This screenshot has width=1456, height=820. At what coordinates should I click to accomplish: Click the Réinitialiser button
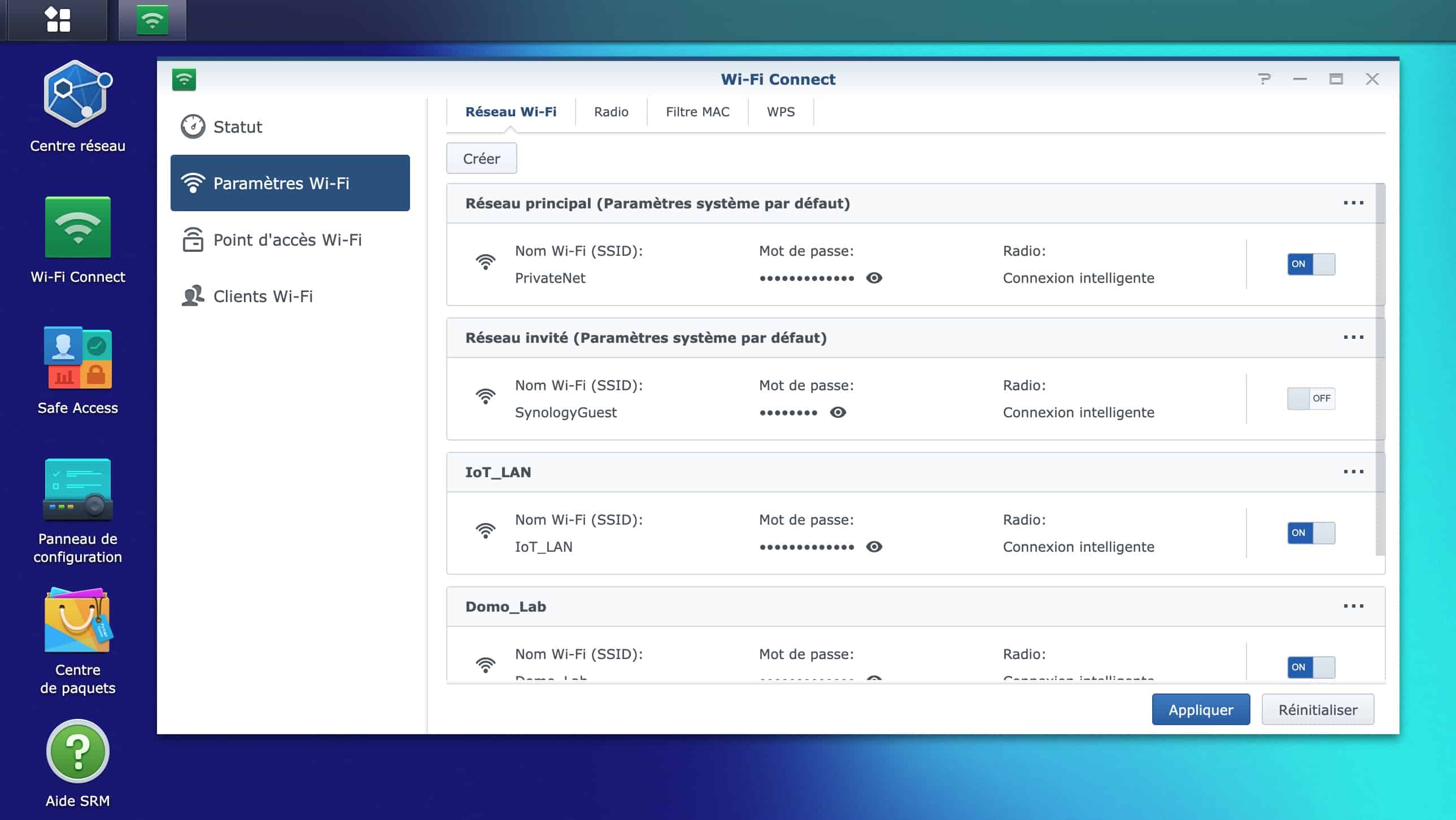point(1318,710)
